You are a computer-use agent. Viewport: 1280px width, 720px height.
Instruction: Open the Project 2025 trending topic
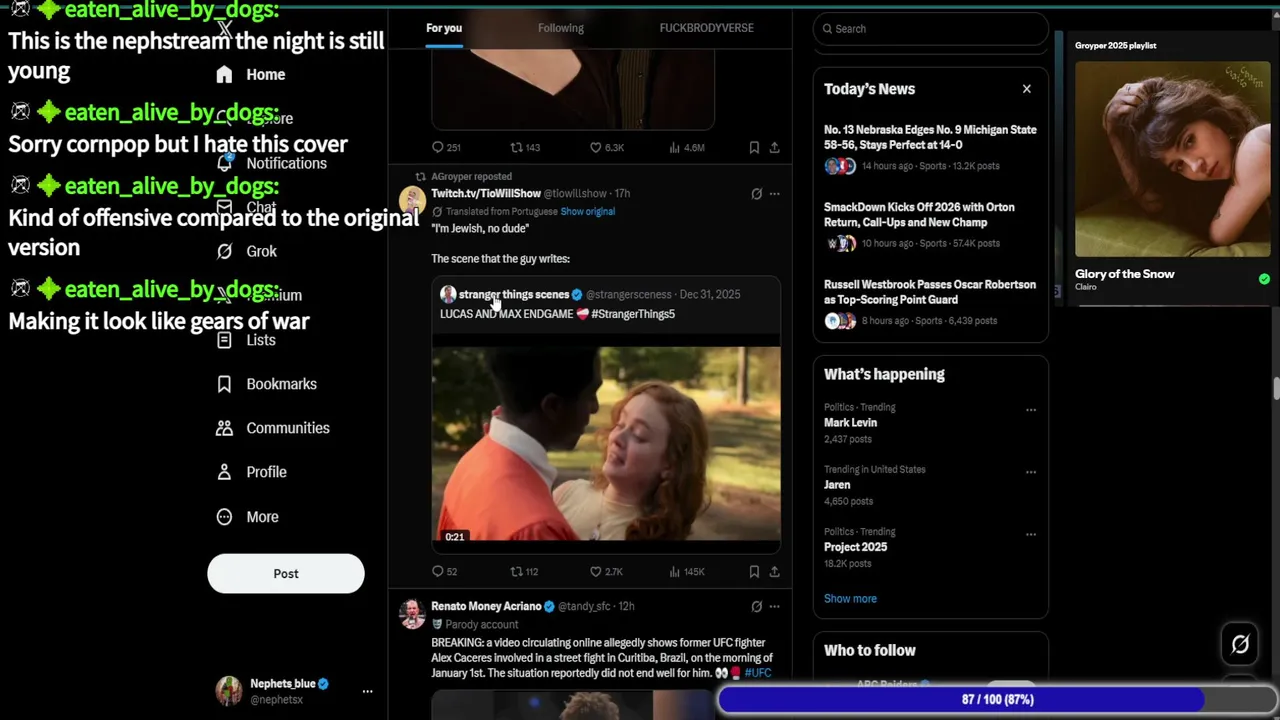click(855, 547)
